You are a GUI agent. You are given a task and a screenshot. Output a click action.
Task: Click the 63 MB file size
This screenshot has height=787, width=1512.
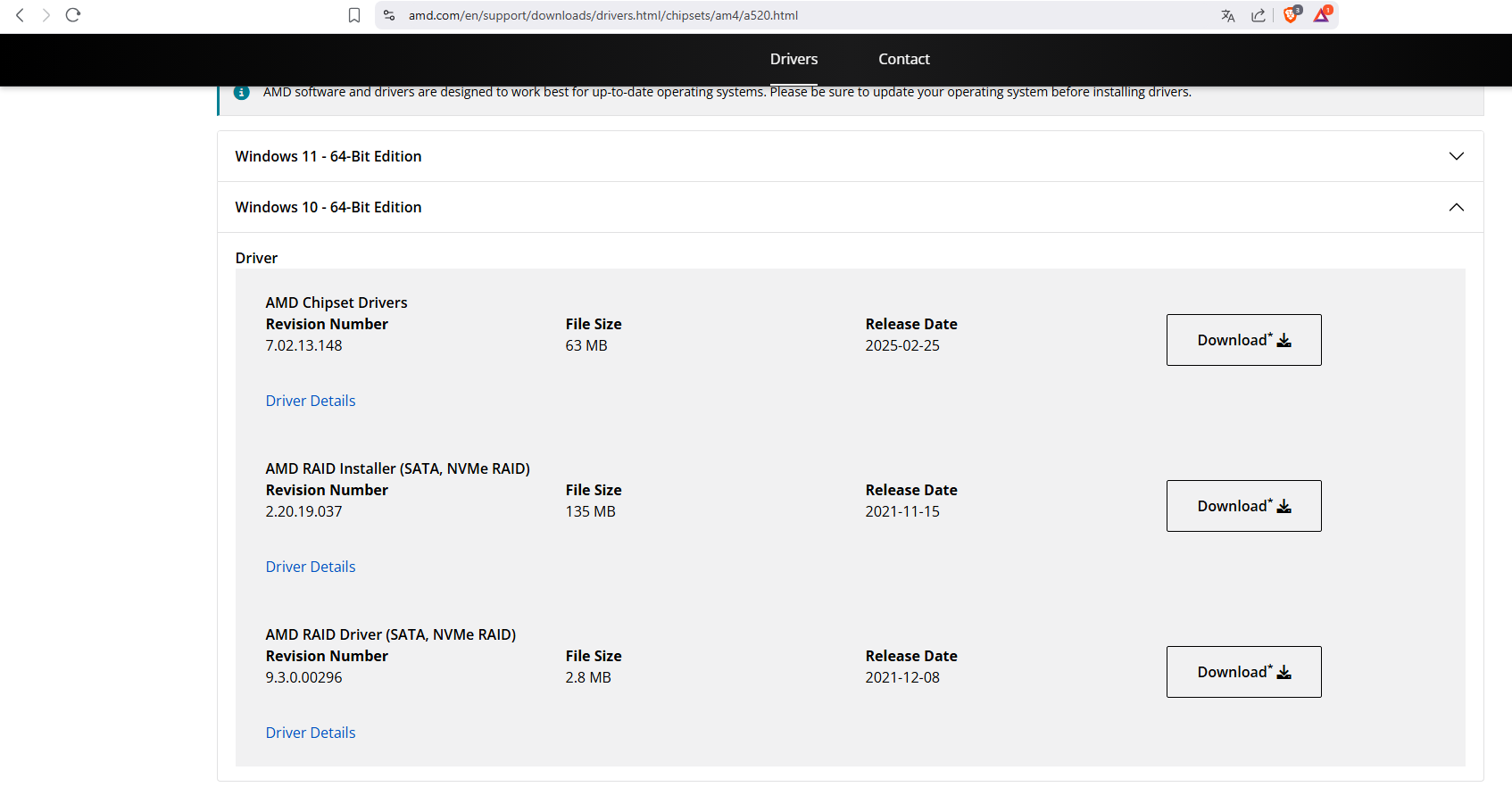click(x=586, y=345)
